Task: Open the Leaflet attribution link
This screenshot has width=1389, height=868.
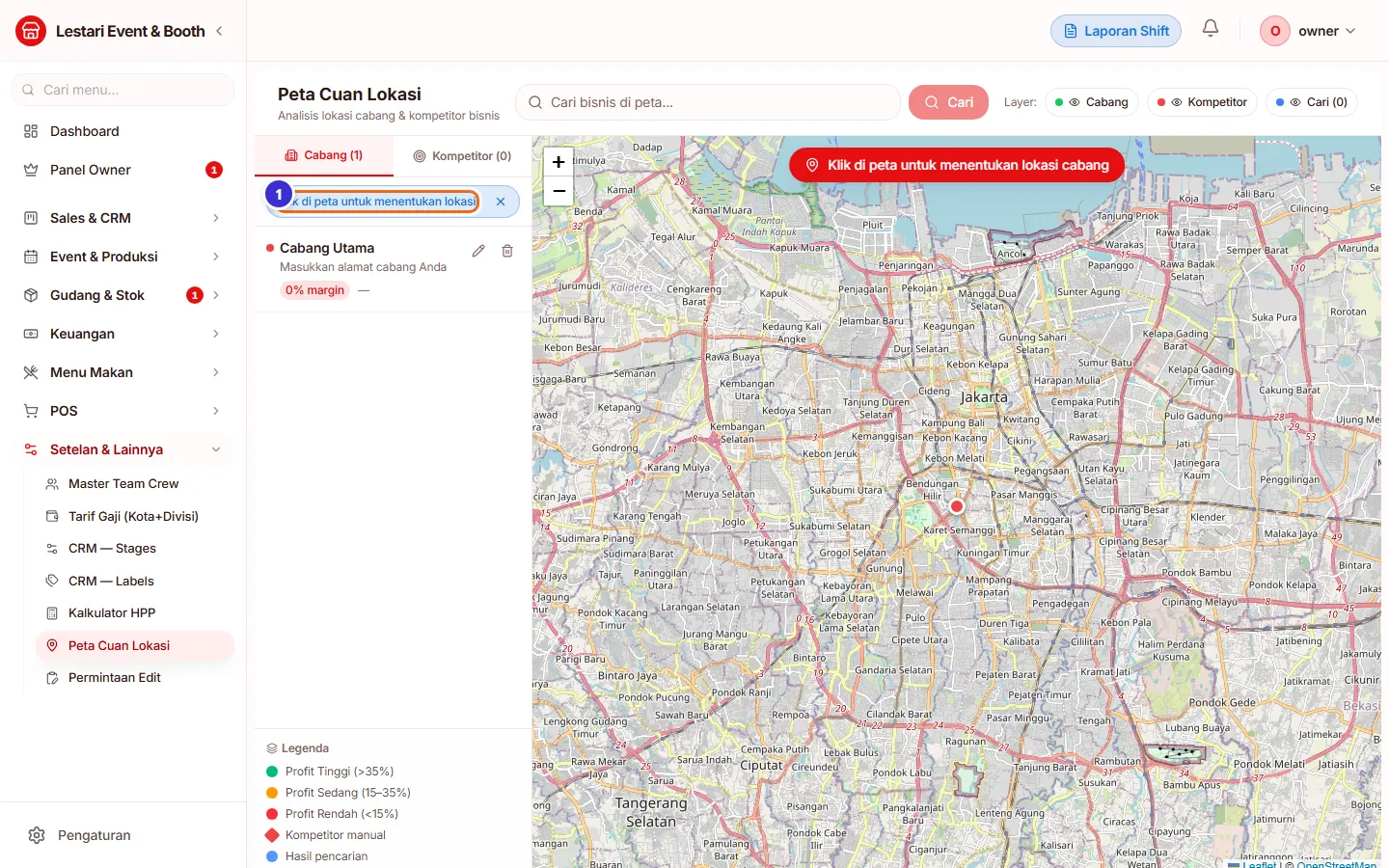Action: [1253, 864]
